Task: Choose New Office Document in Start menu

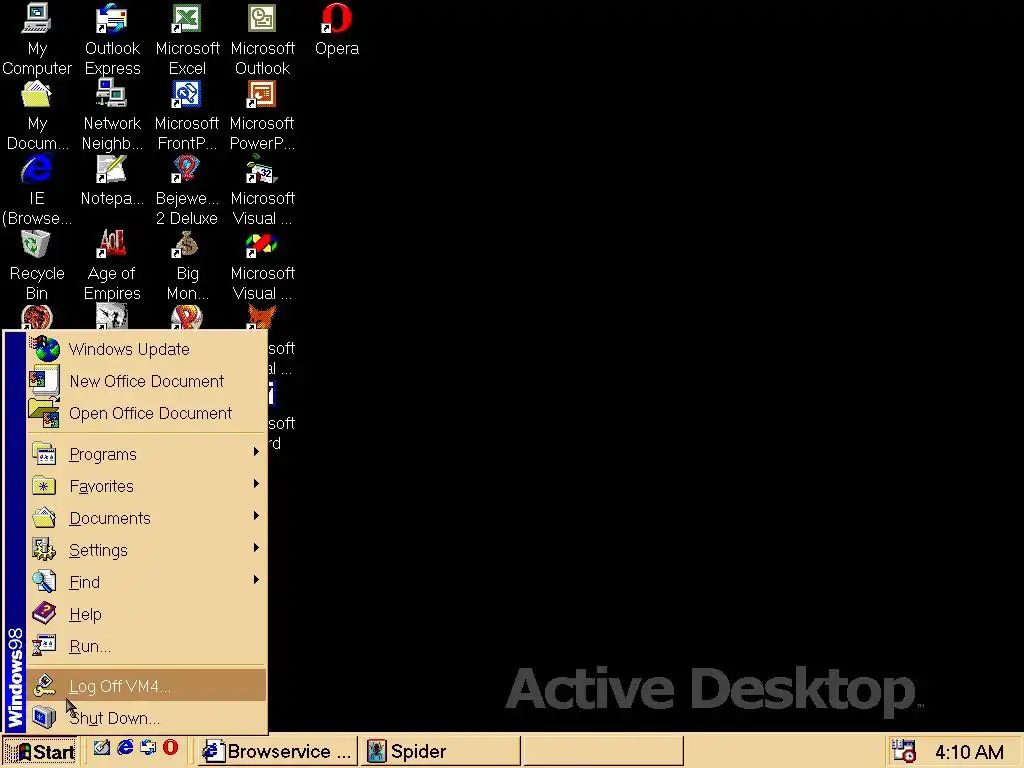Action: pyautogui.click(x=146, y=381)
